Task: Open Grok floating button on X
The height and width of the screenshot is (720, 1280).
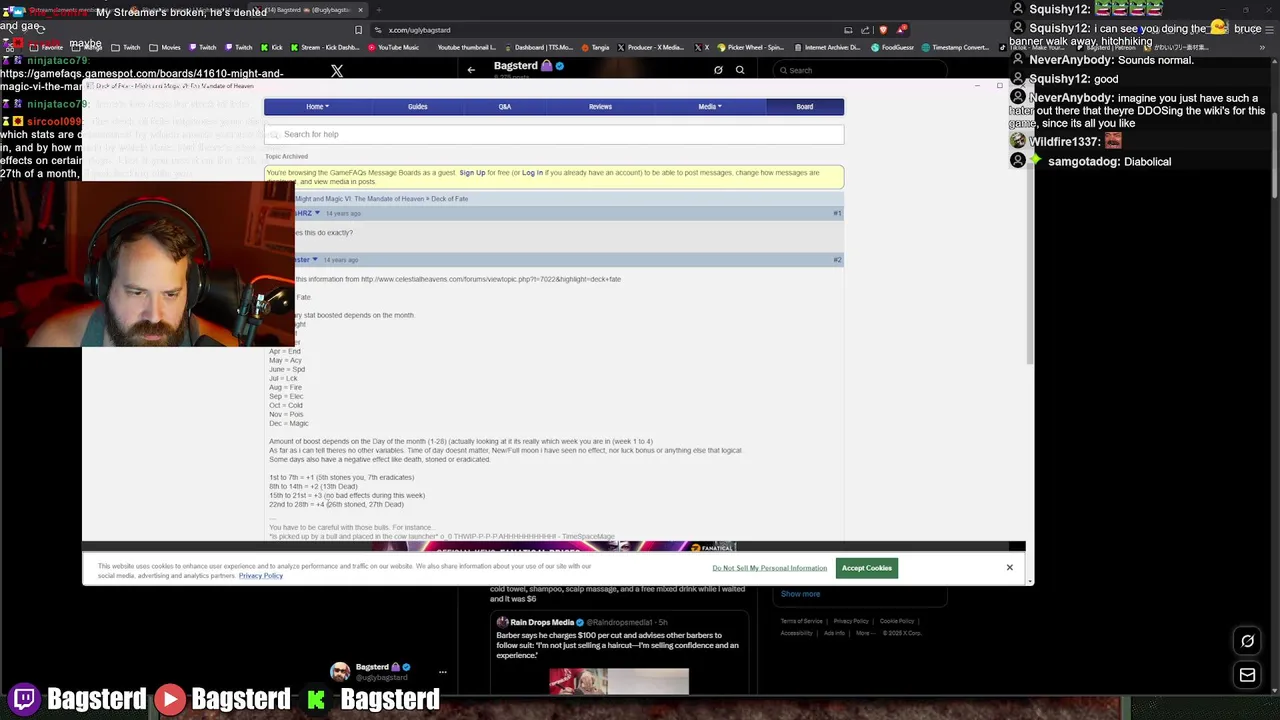Action: coord(1247,641)
